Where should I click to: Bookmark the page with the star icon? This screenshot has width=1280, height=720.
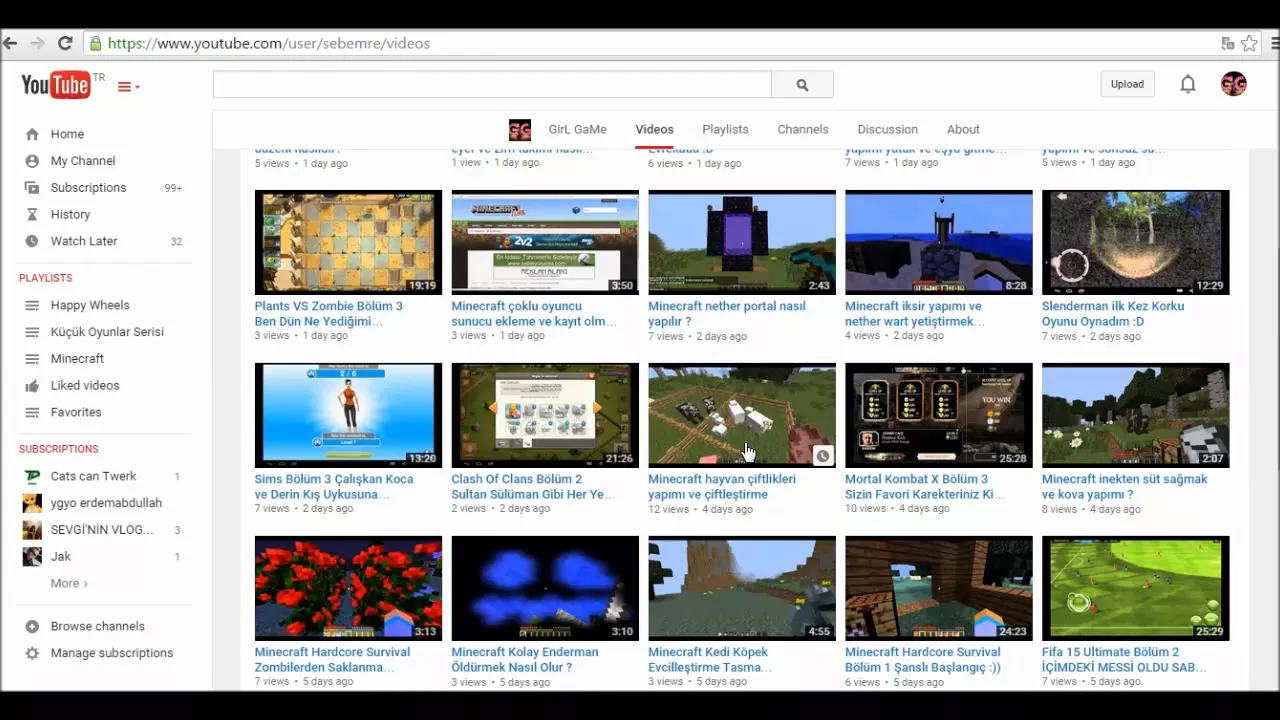(1249, 43)
